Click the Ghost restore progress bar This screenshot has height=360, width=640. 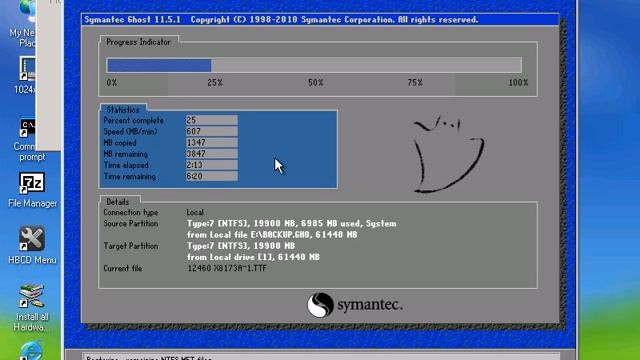314,65
